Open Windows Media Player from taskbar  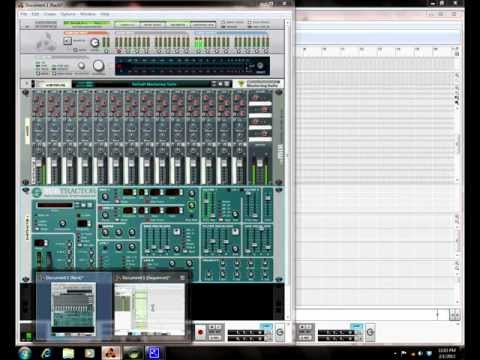coord(89,353)
